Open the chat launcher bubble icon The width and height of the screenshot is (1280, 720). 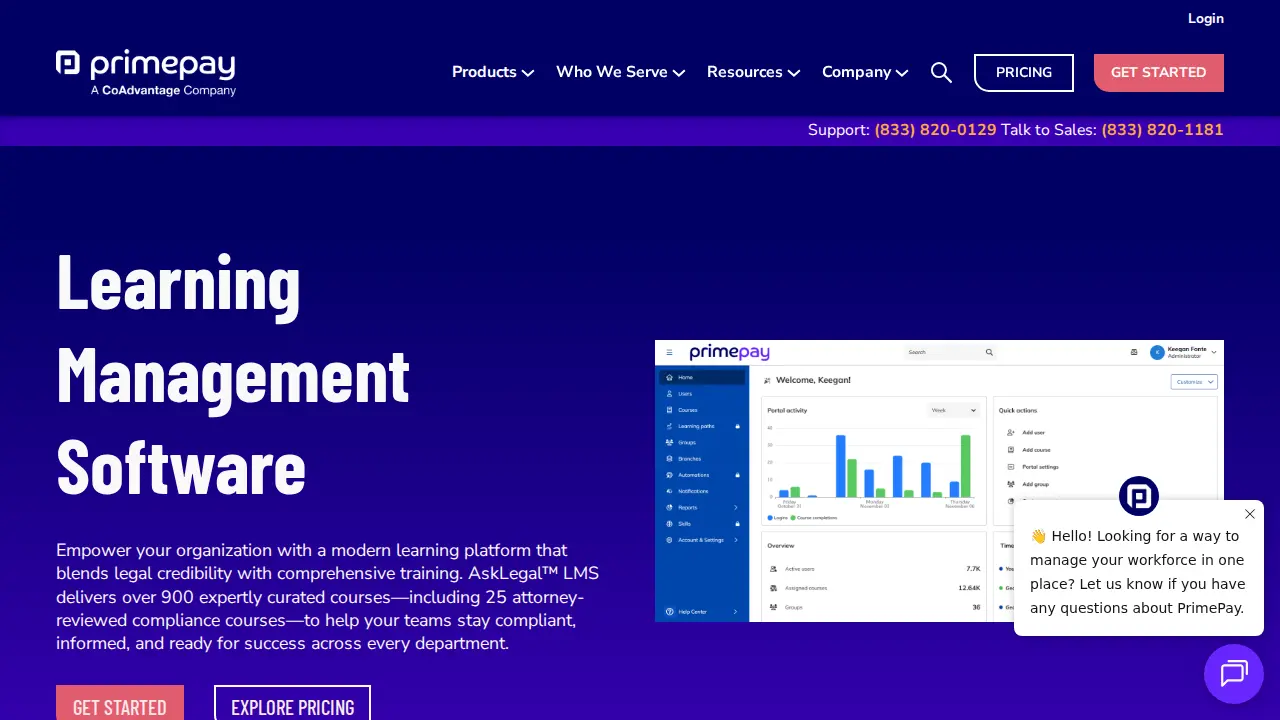[1234, 674]
